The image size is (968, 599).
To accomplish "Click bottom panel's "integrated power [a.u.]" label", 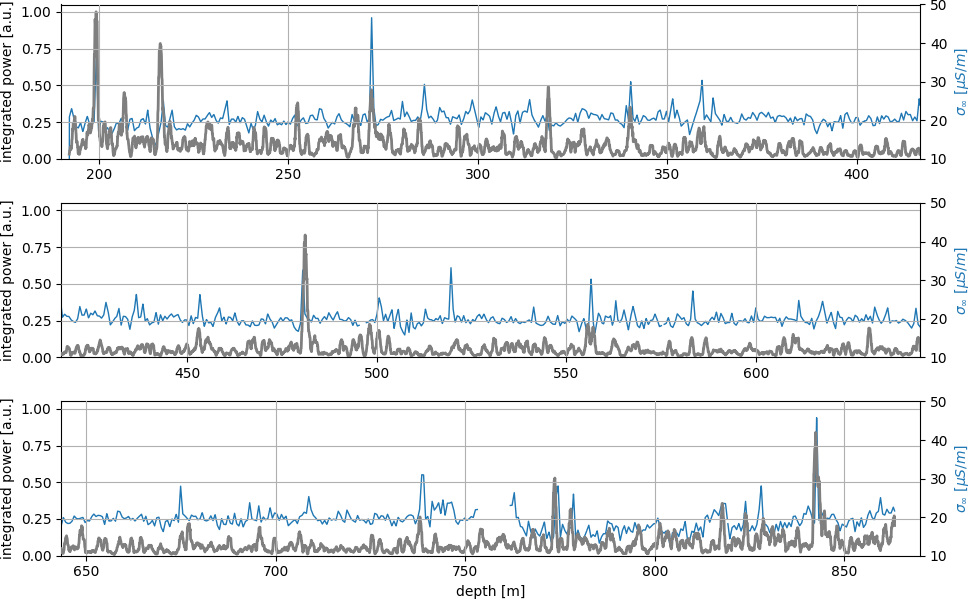I will [8, 479].
